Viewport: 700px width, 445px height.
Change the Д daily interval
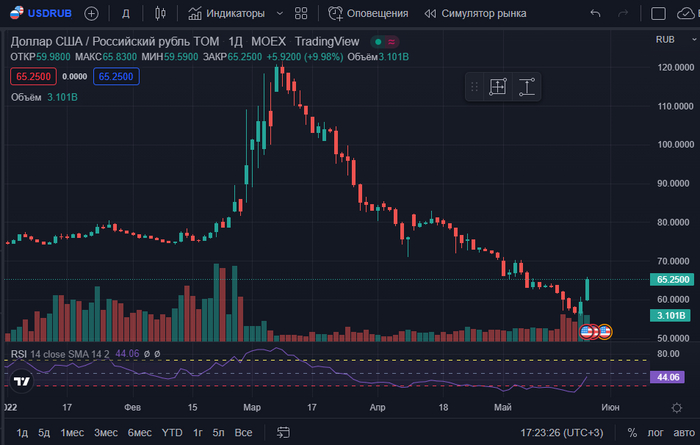point(126,13)
